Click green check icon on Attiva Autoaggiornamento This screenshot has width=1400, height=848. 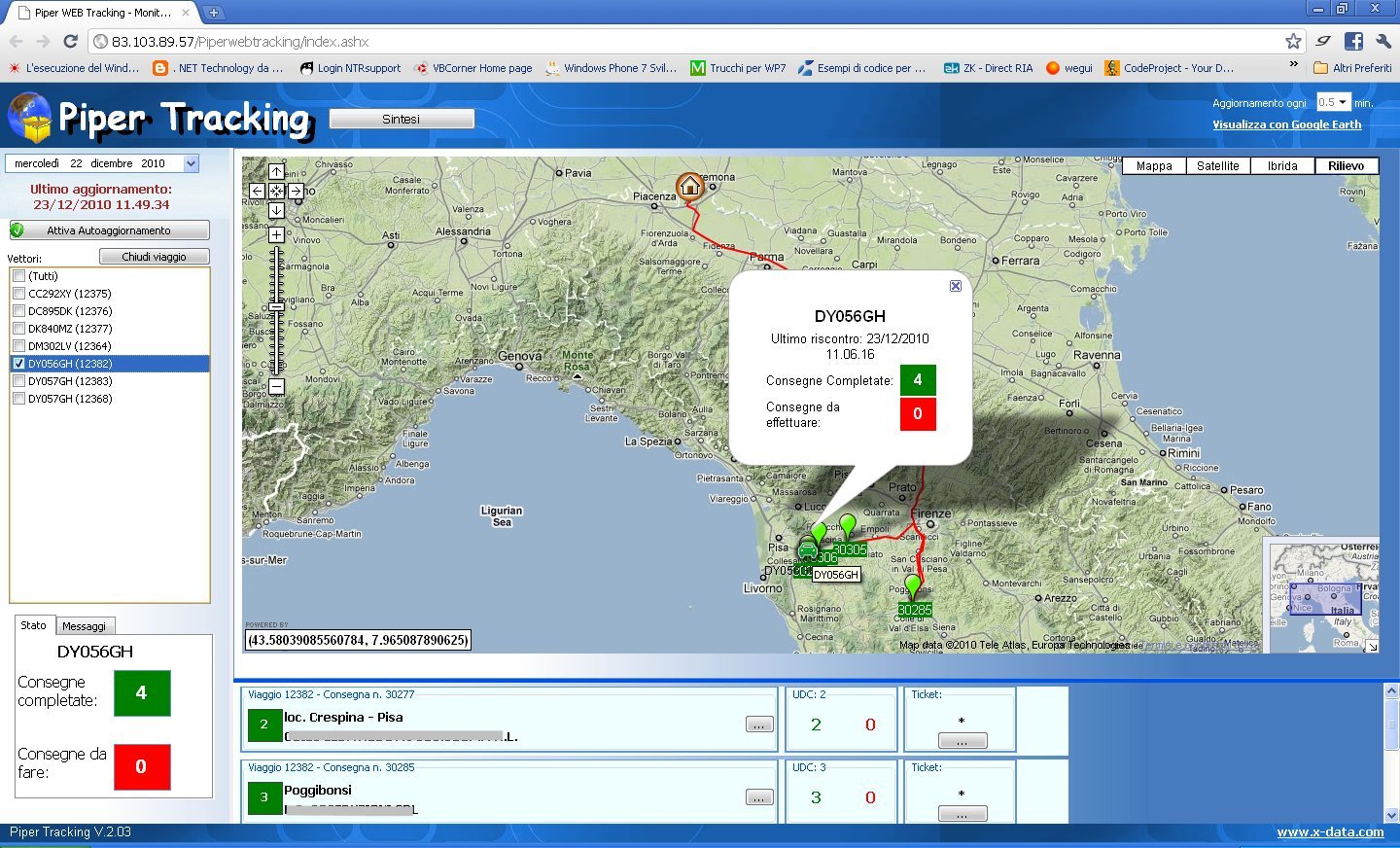[17, 230]
